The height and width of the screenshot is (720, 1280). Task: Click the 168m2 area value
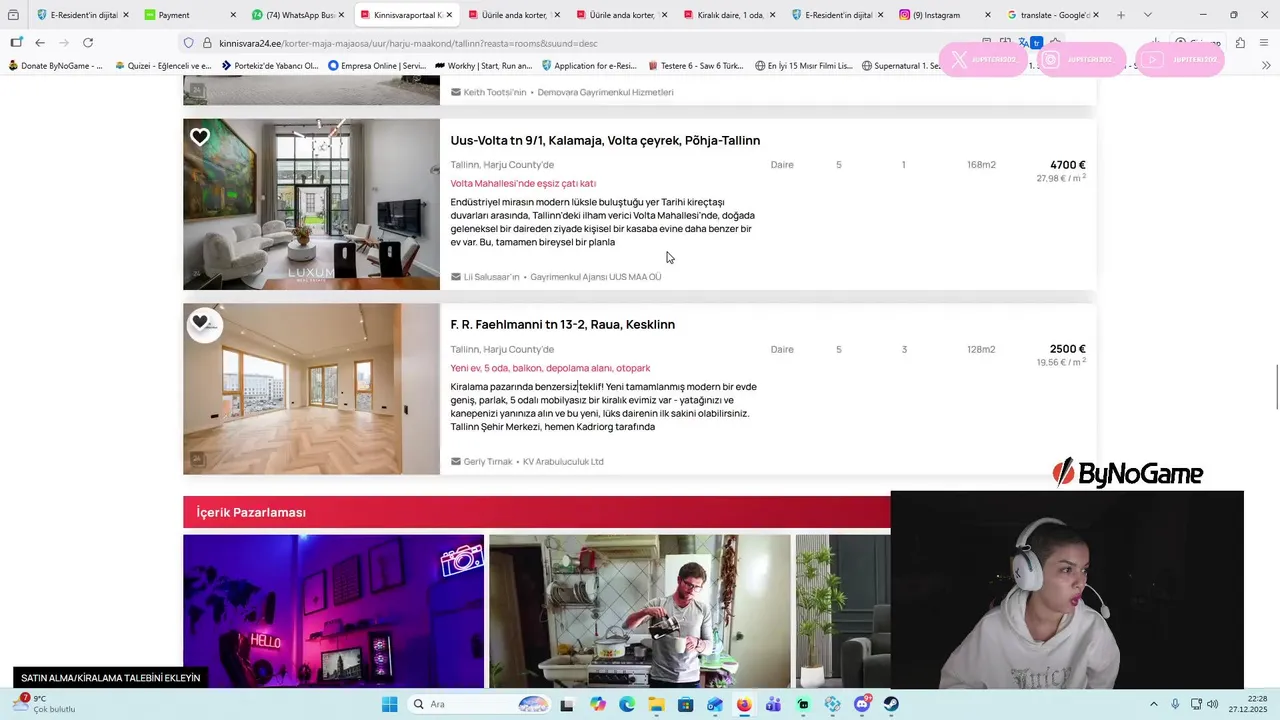click(x=981, y=165)
